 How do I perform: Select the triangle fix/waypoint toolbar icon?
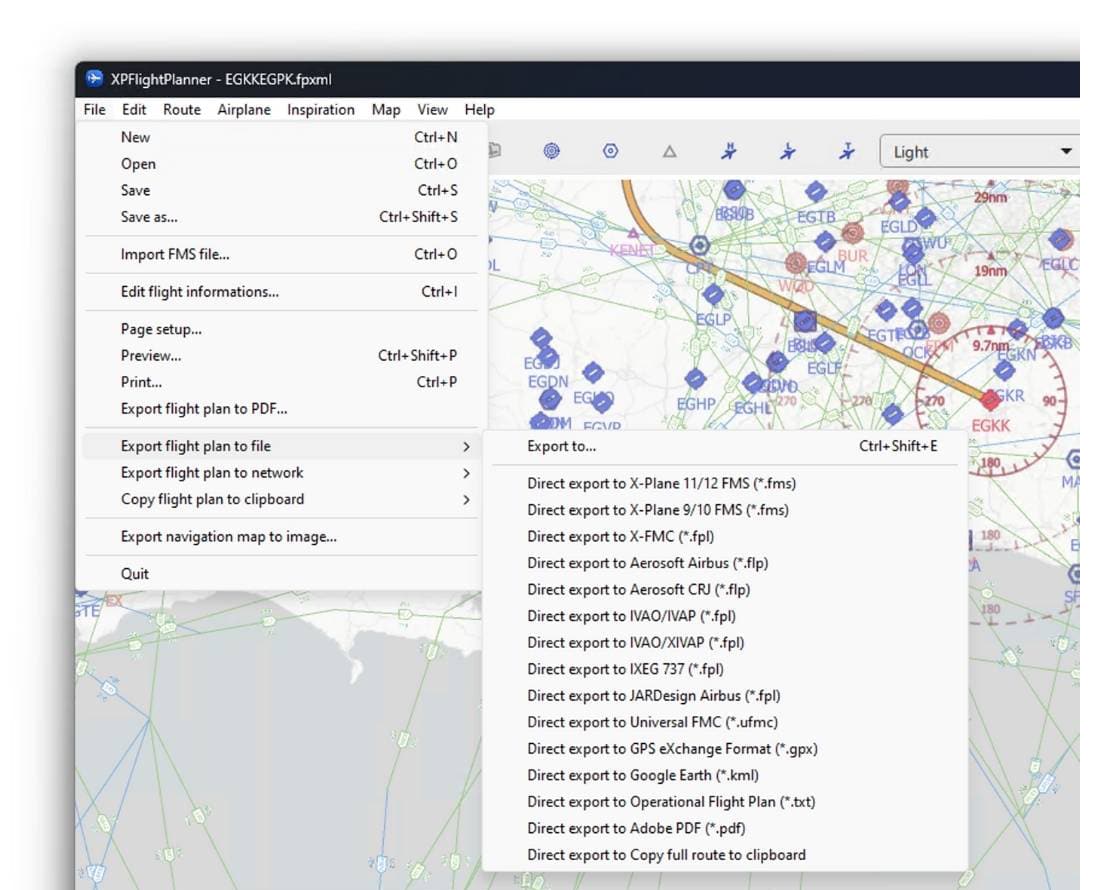click(x=669, y=151)
